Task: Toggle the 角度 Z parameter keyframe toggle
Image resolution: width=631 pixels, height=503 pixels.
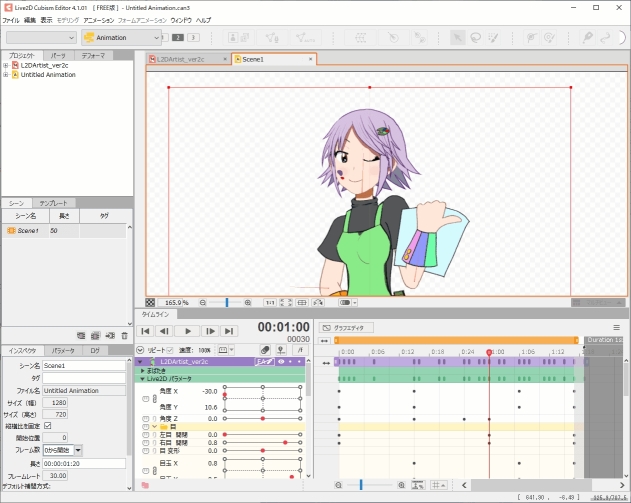Action: [x=146, y=418]
